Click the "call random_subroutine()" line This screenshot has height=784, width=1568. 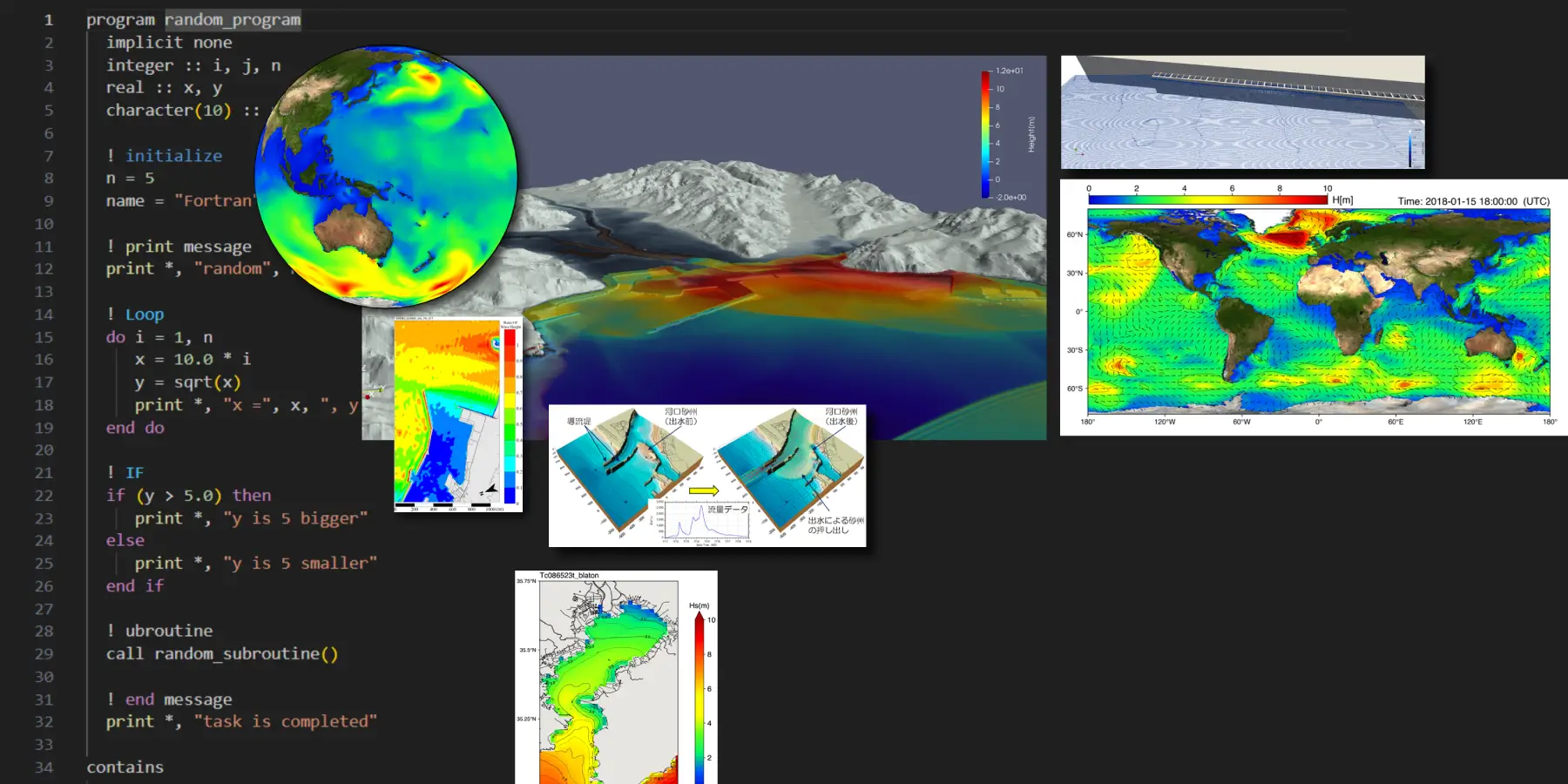click(222, 653)
